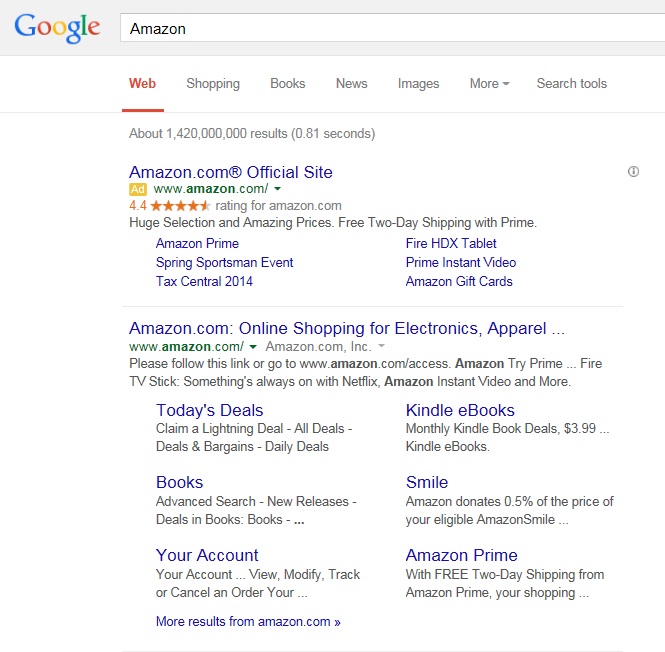
Task: Open Search tools
Action: (x=571, y=84)
